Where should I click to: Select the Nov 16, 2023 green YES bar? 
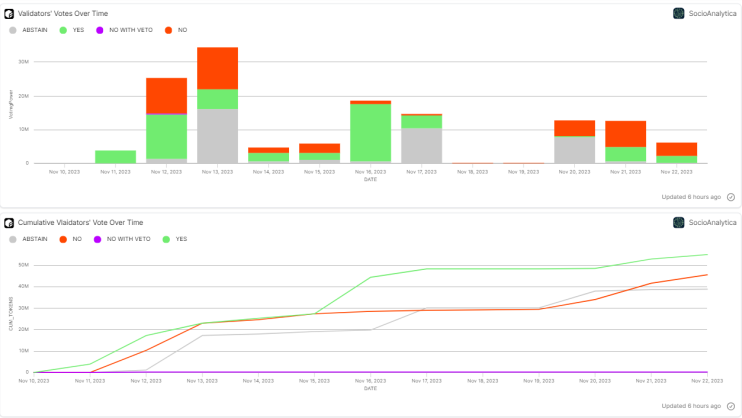371,133
